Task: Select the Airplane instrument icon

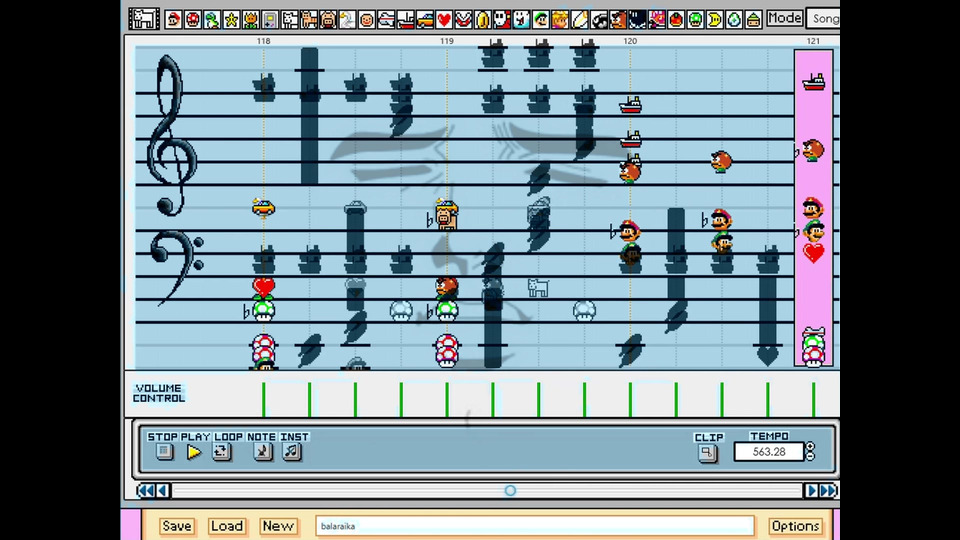Action: [386, 20]
